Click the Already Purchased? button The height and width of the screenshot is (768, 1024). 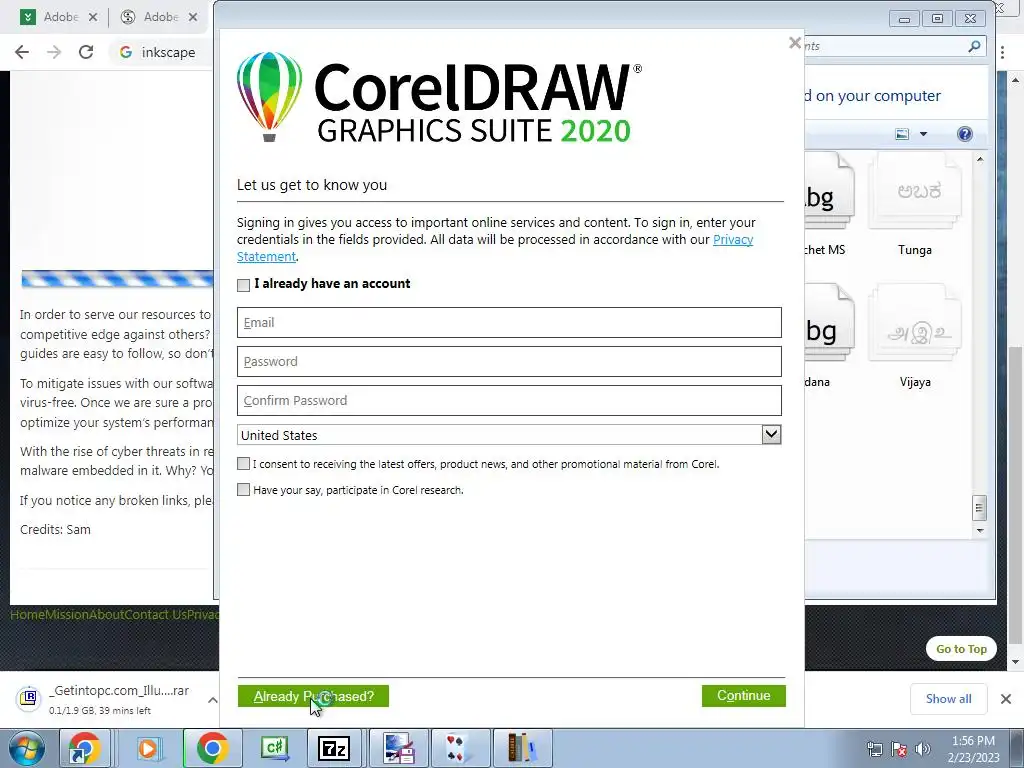[313, 696]
